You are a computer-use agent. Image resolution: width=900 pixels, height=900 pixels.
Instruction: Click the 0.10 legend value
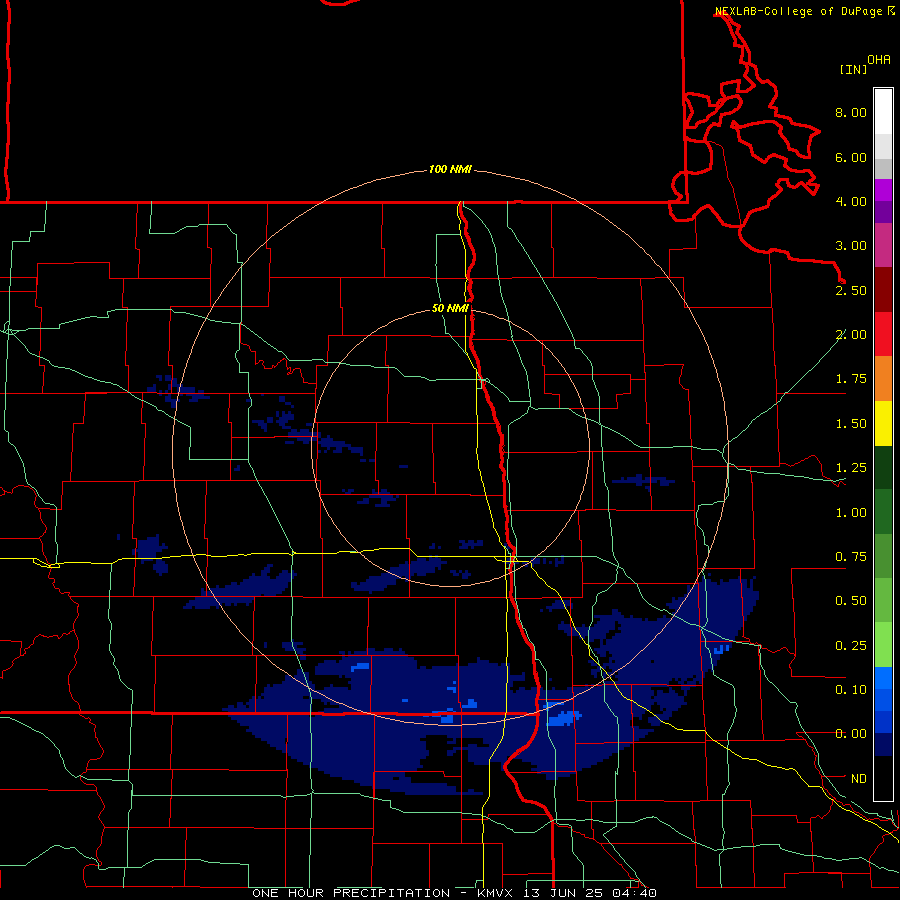pos(851,690)
